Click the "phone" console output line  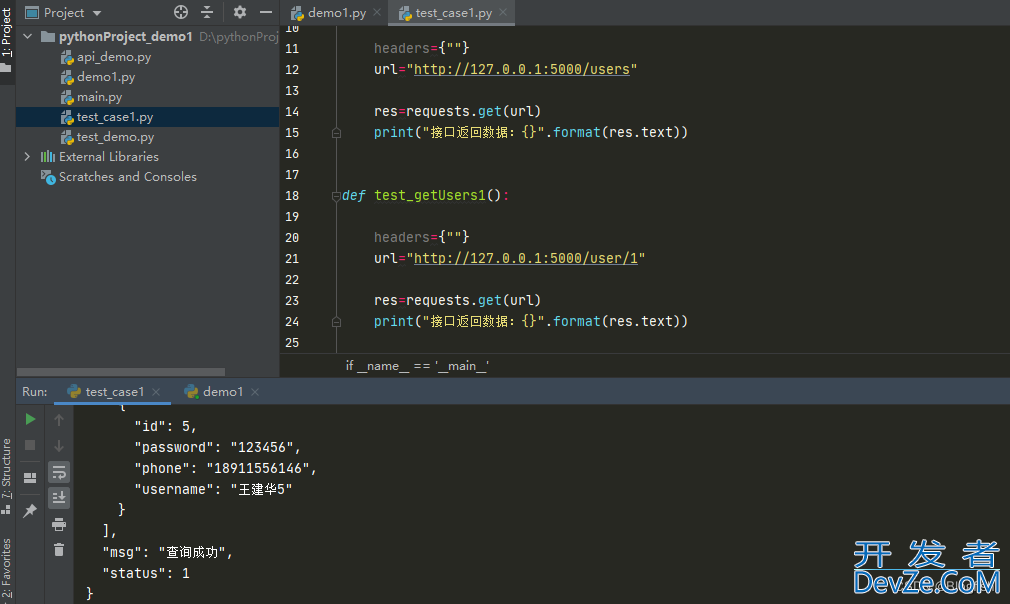pos(225,468)
